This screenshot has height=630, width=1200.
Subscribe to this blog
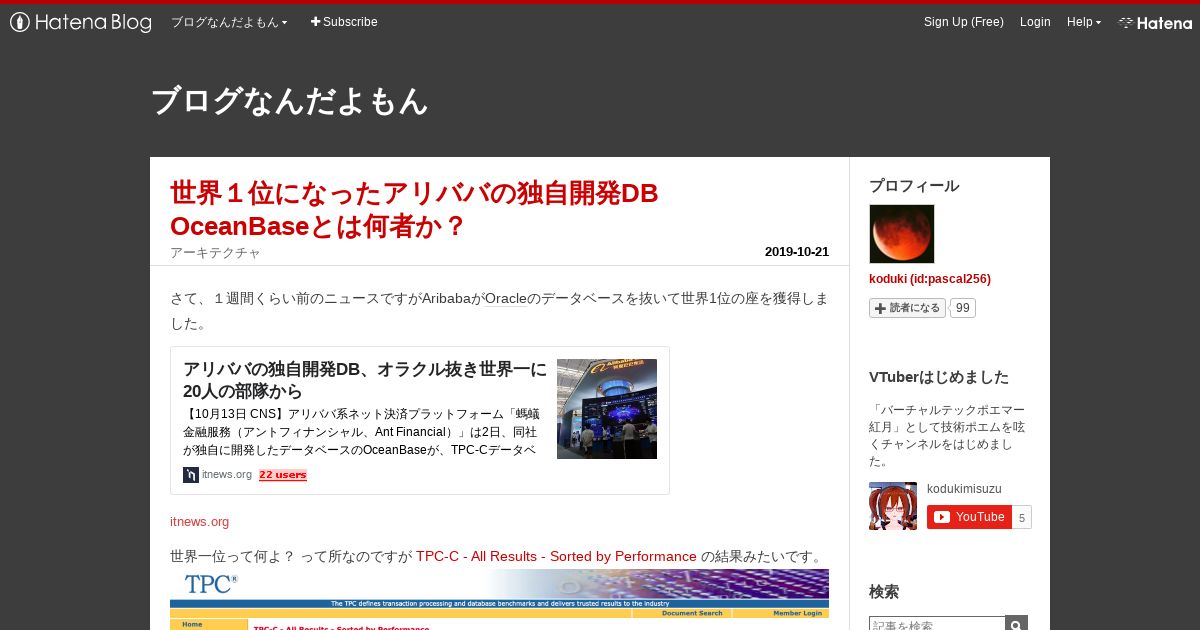pos(344,22)
